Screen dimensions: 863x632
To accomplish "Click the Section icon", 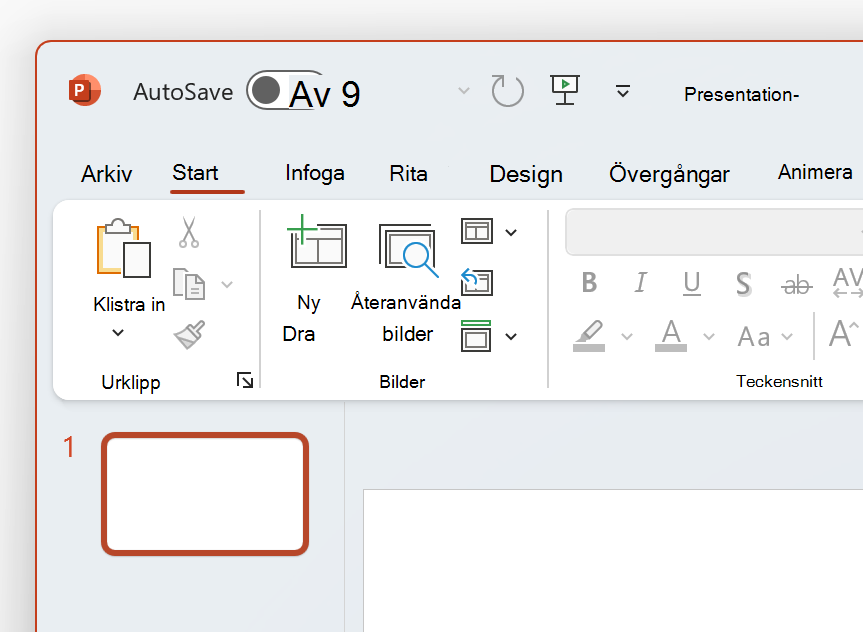I will [476, 335].
